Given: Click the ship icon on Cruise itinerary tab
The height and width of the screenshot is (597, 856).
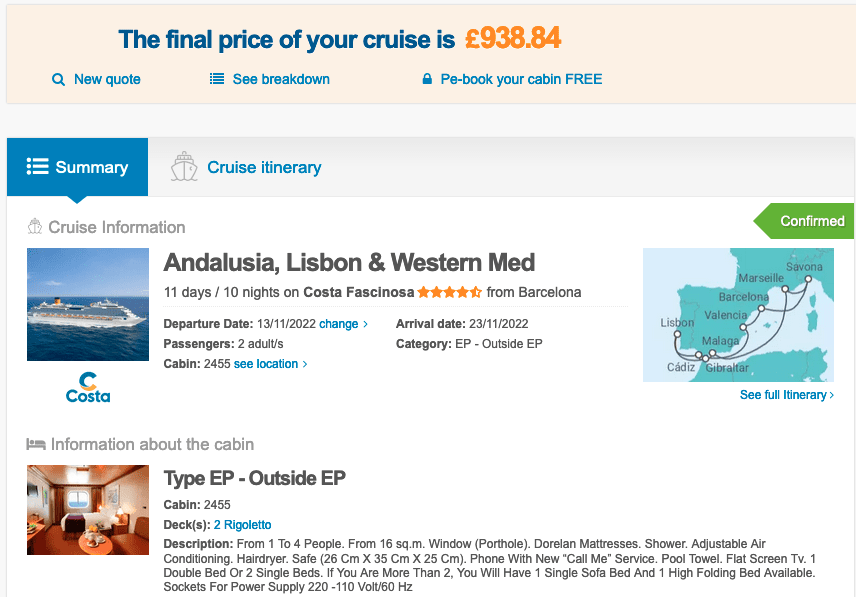Looking at the screenshot, I should (184, 167).
